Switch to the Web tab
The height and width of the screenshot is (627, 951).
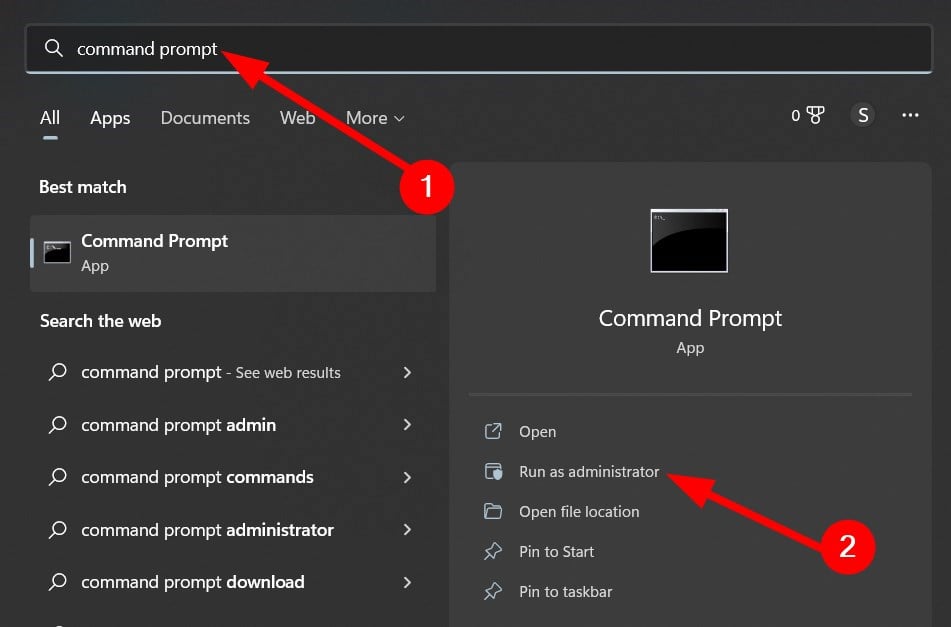[x=297, y=118]
